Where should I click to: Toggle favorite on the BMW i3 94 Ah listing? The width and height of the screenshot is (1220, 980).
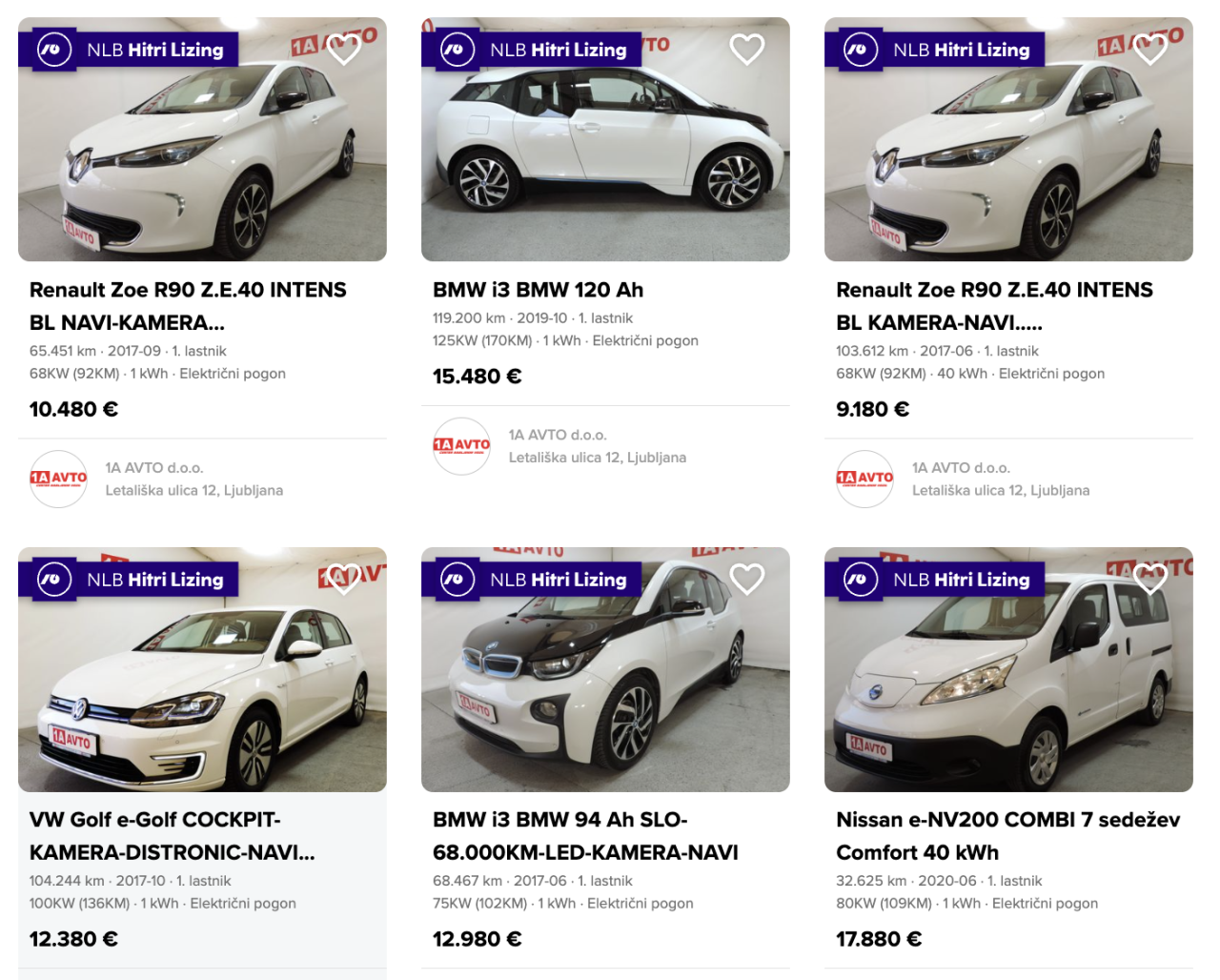[746, 579]
